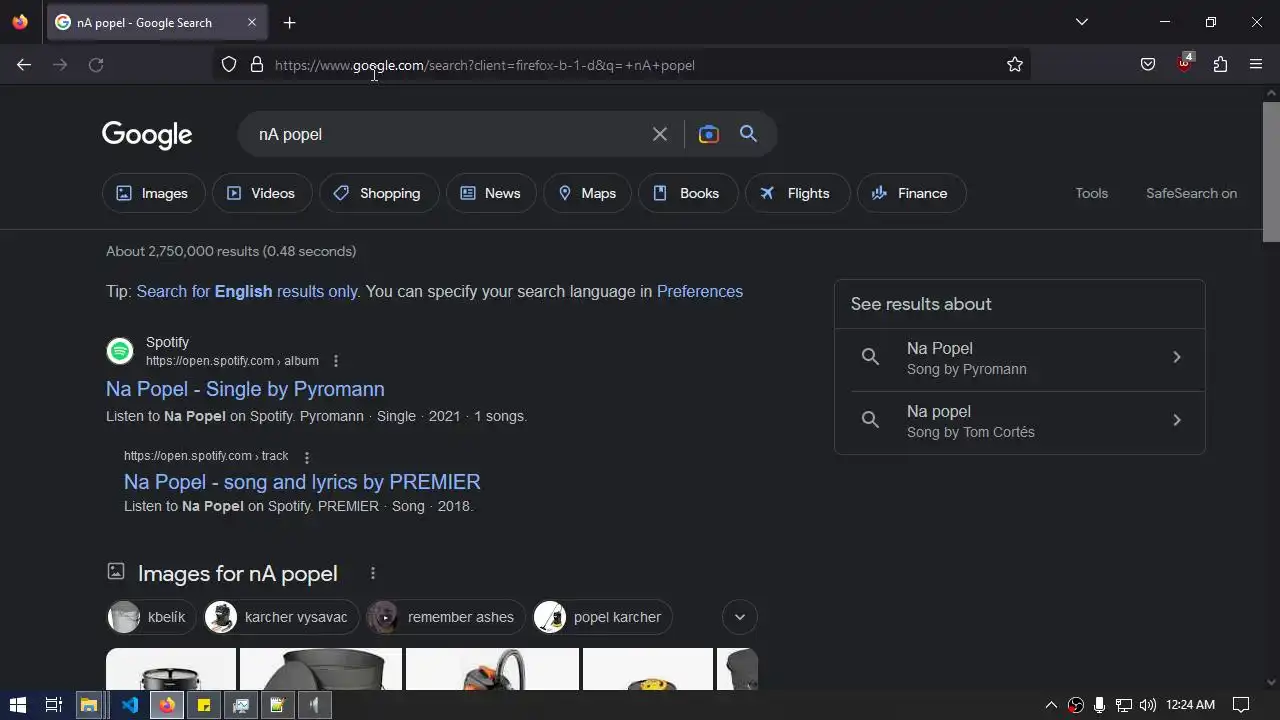Filter results by News
The height and width of the screenshot is (720, 1280).
pyautogui.click(x=491, y=193)
